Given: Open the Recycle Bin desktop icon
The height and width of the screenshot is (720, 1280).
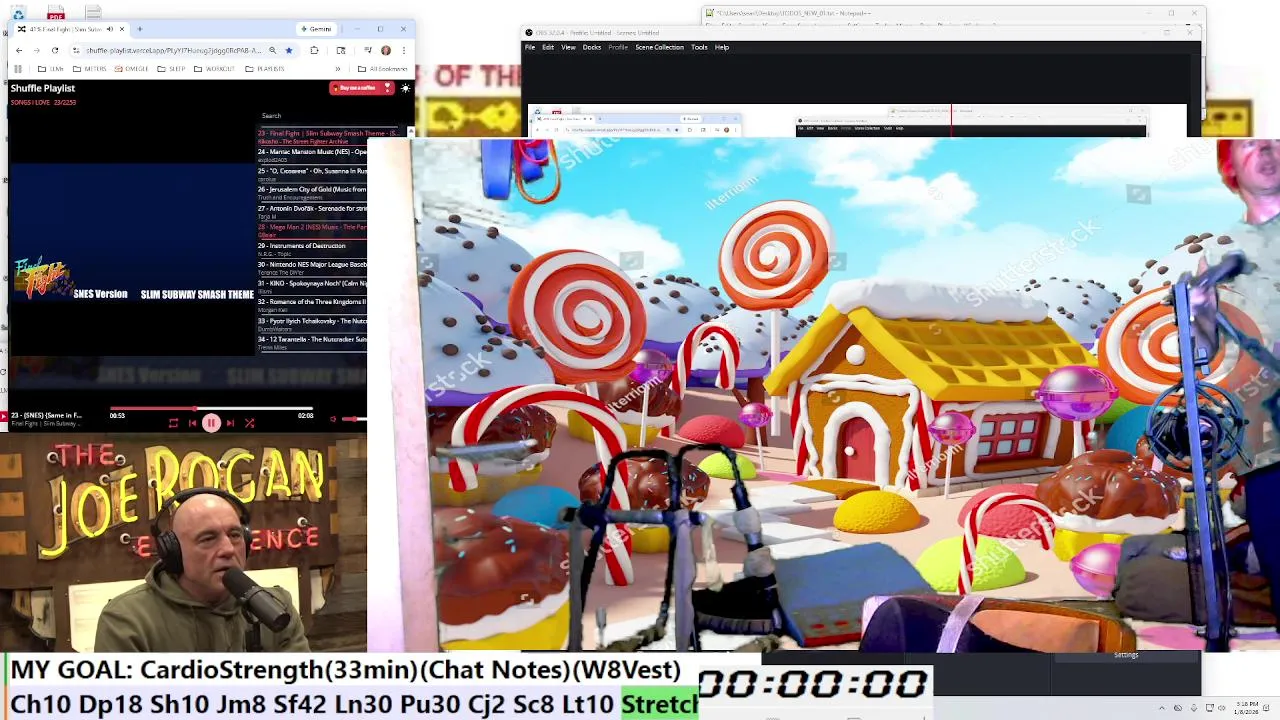Looking at the screenshot, I should pyautogui.click(x=18, y=14).
